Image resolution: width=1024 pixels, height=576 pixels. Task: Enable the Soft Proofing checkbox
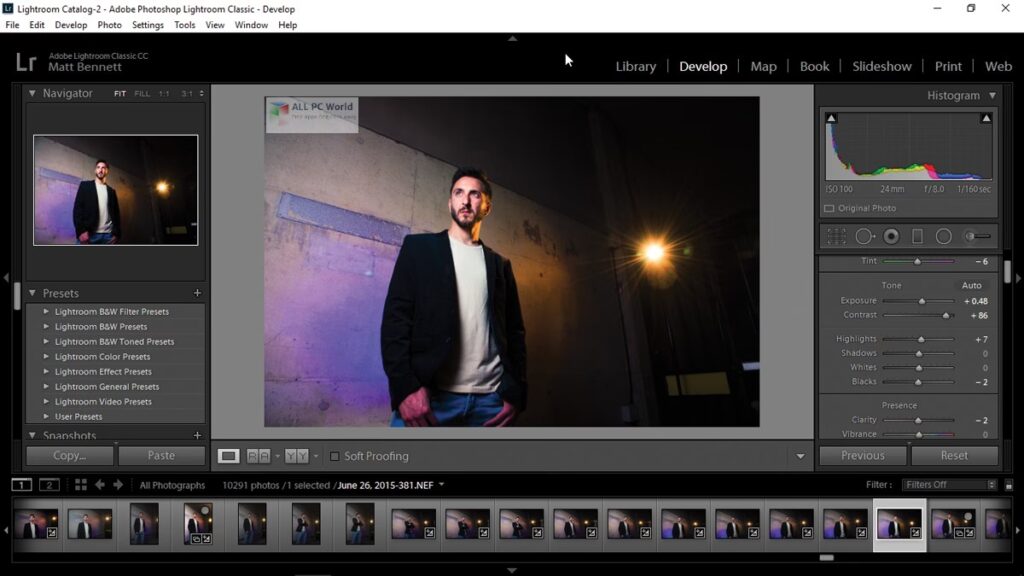point(335,456)
